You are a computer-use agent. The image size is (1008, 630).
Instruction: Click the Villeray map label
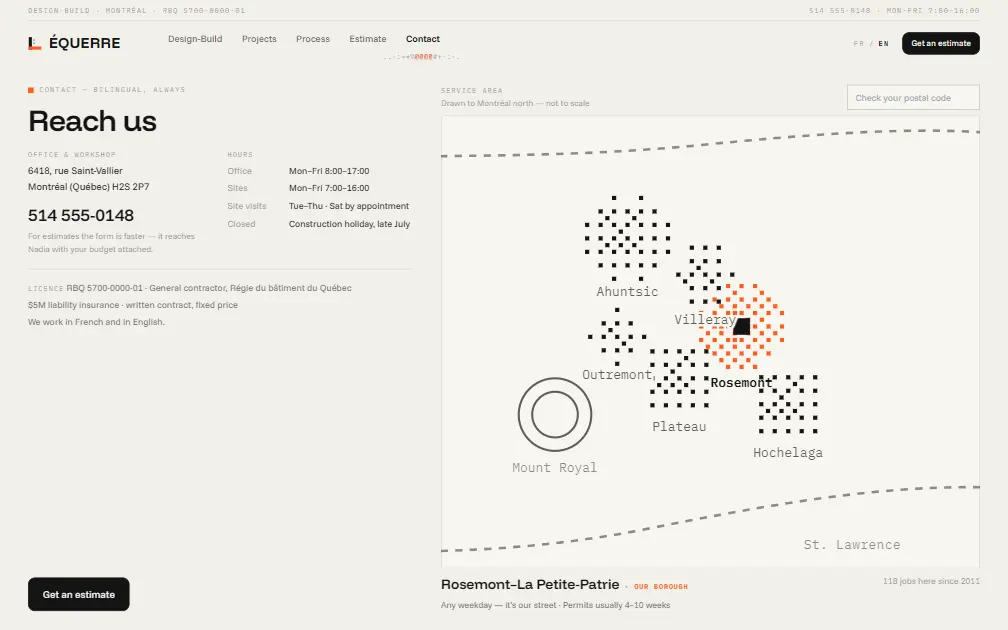pos(705,320)
